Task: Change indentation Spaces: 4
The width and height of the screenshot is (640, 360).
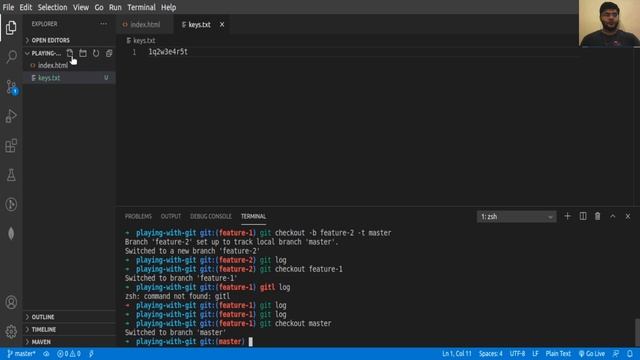Action: click(491, 354)
